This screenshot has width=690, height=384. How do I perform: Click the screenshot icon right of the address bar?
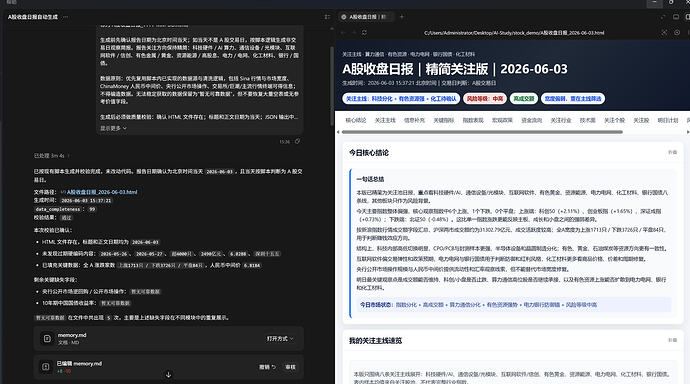(664, 33)
